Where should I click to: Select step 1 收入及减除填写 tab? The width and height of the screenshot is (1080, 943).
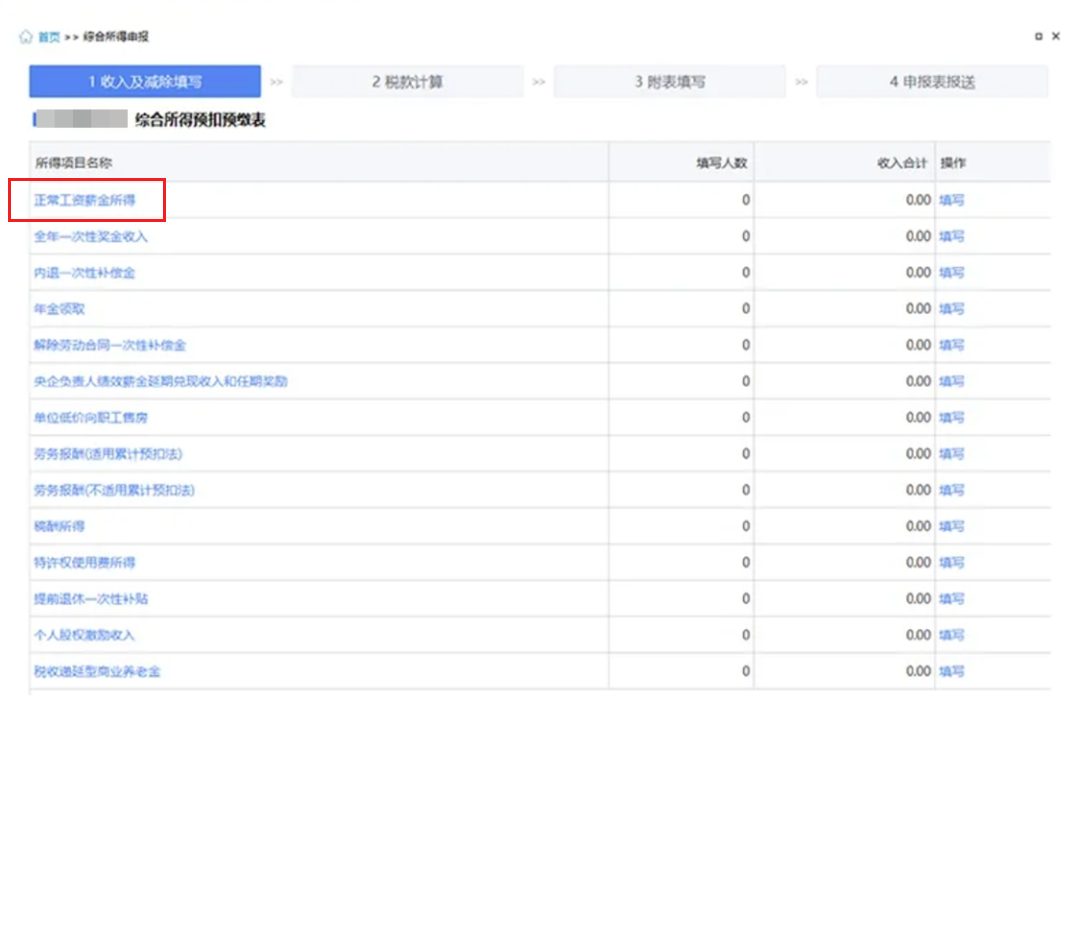pyautogui.click(x=145, y=82)
